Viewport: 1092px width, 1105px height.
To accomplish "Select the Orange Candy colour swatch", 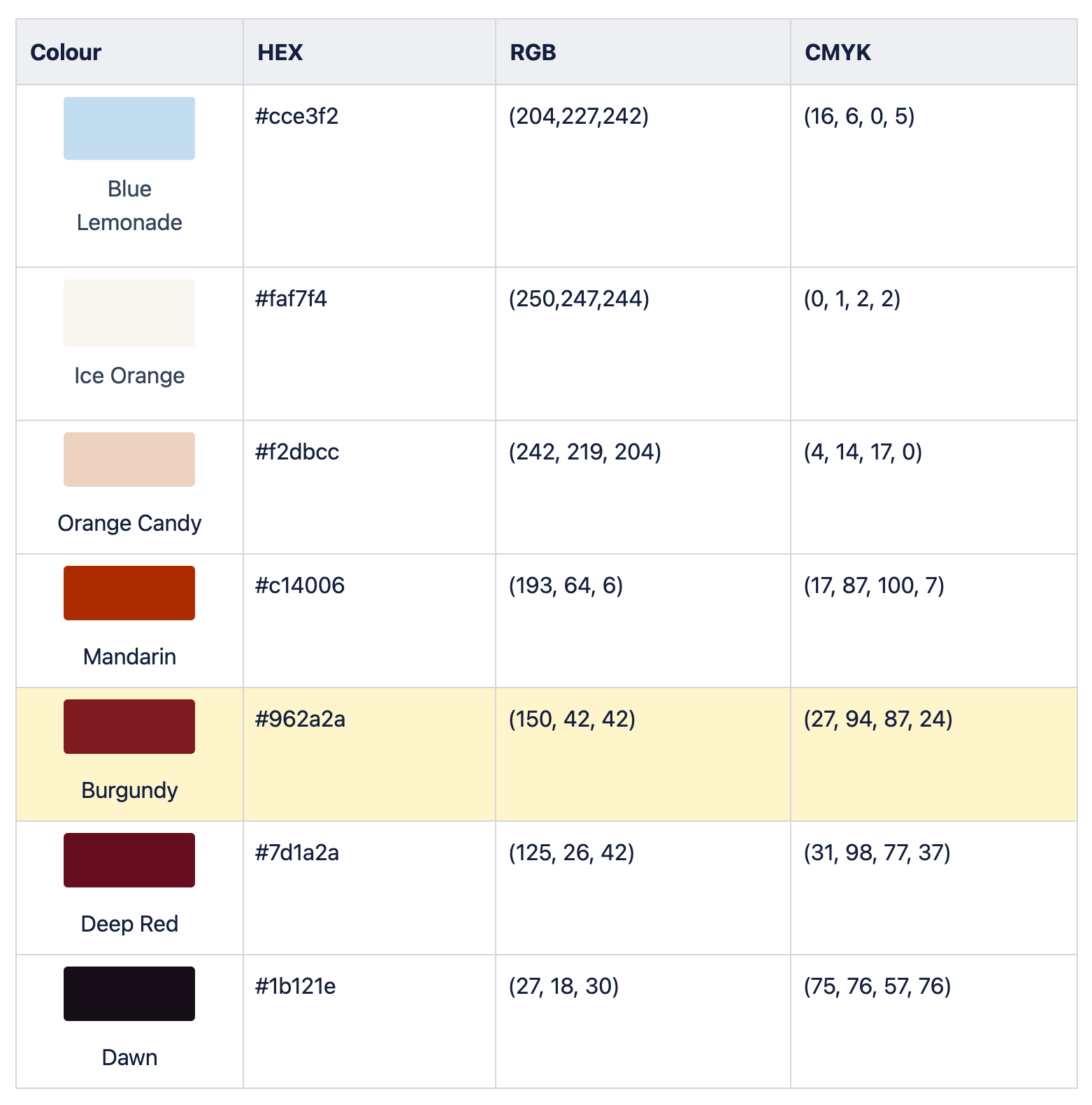I will coord(129,459).
